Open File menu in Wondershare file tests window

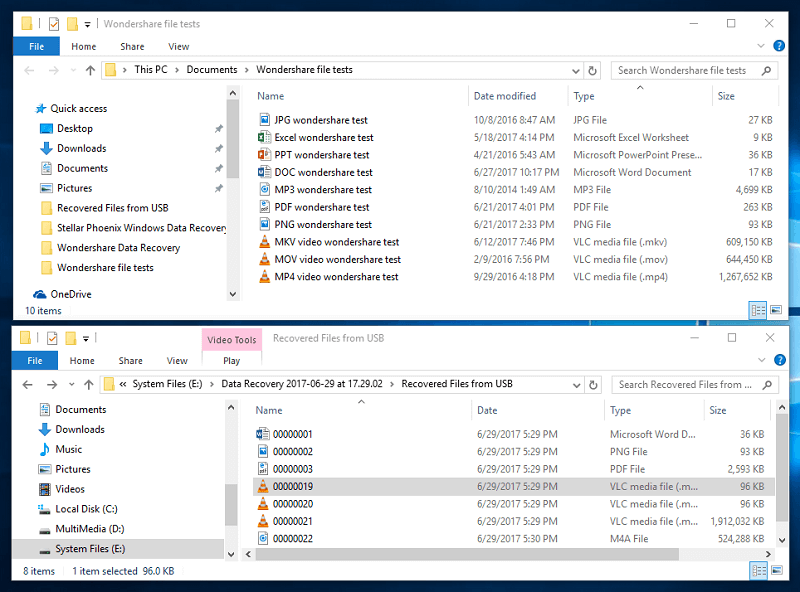(36, 46)
